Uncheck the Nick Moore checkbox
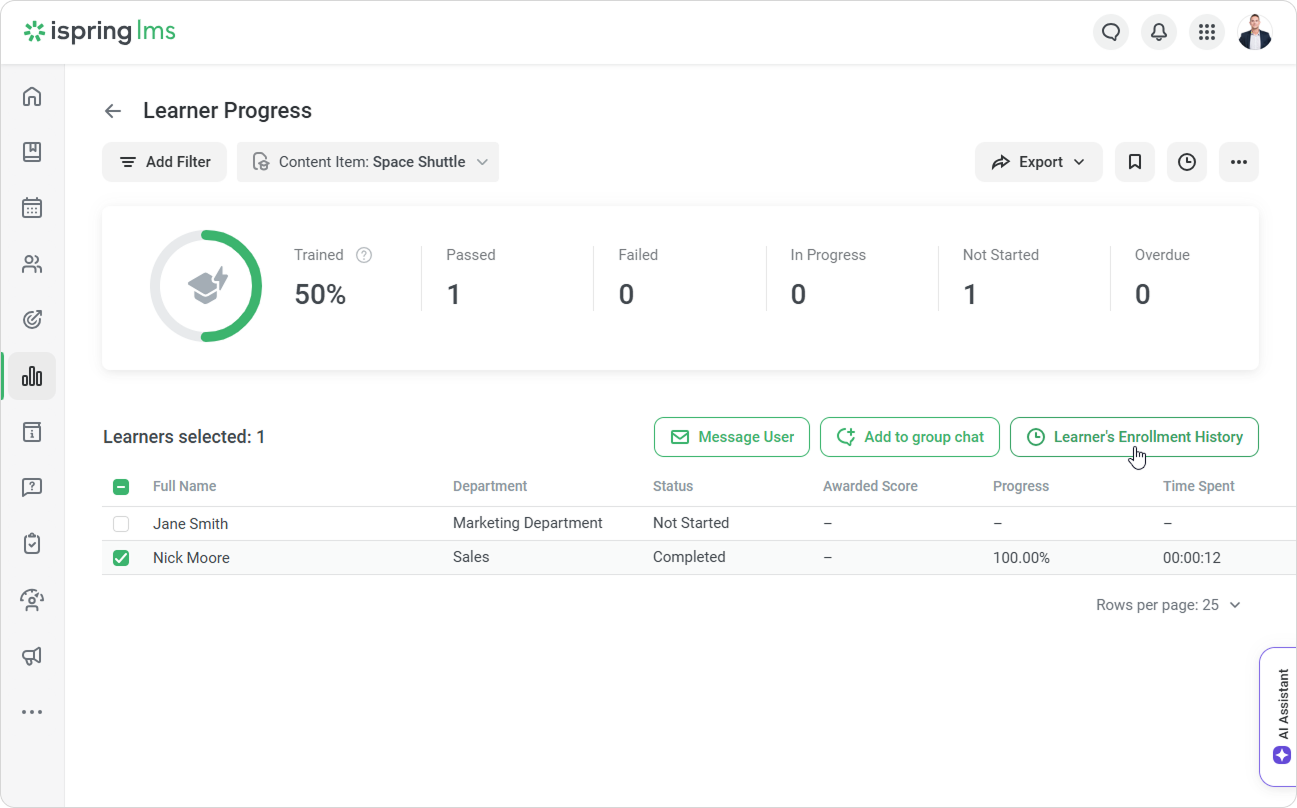The height and width of the screenshot is (808, 1297). coord(121,558)
